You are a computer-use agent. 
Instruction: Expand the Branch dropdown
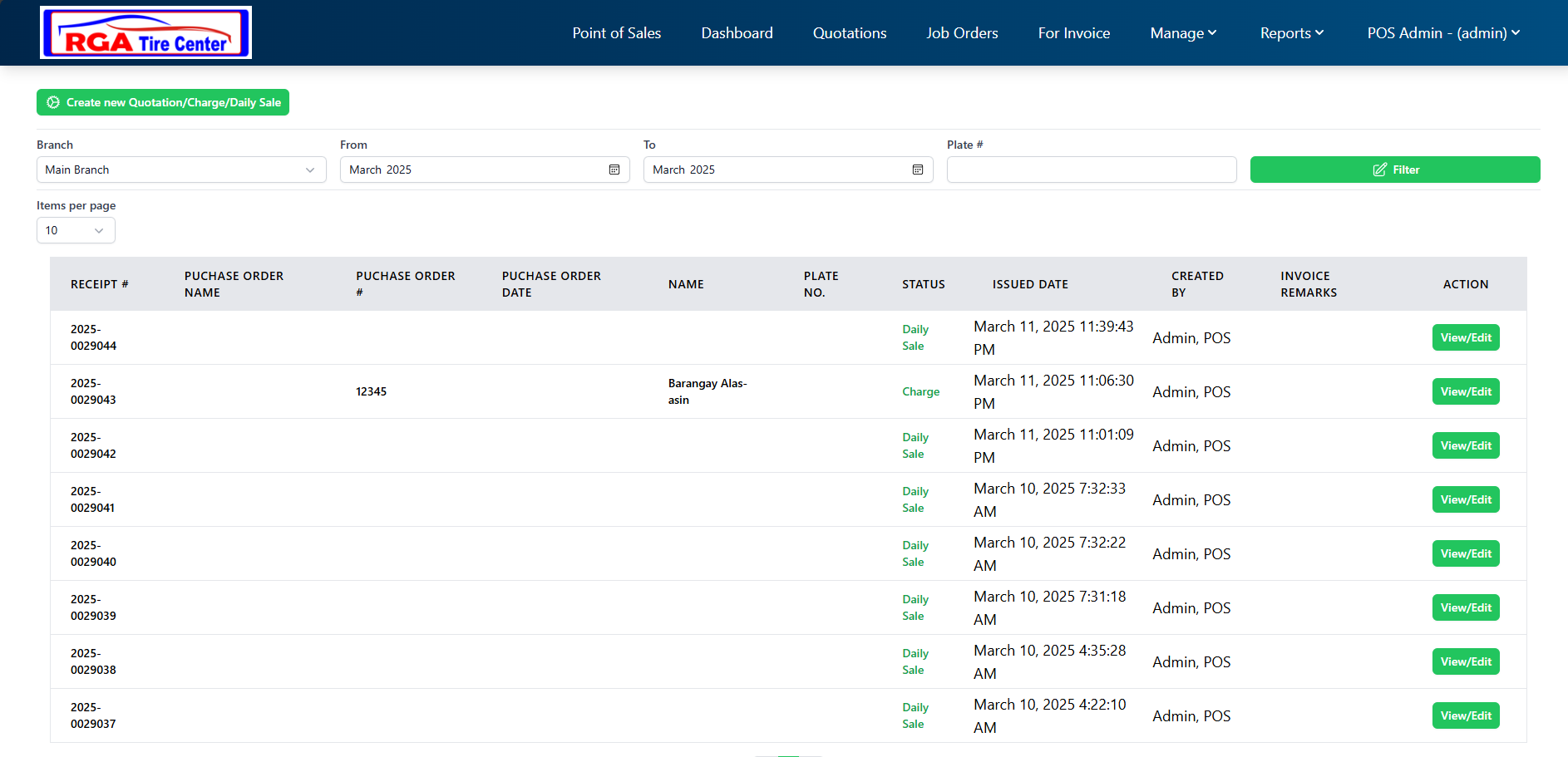point(181,170)
